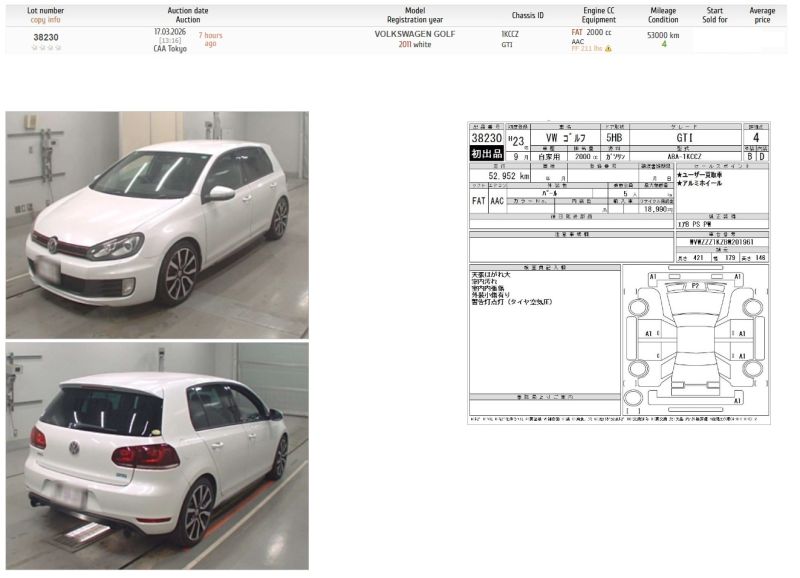This screenshot has width=800, height=578.
Task: Open the rear-view photo of the white Golf
Action: [x=157, y=456]
